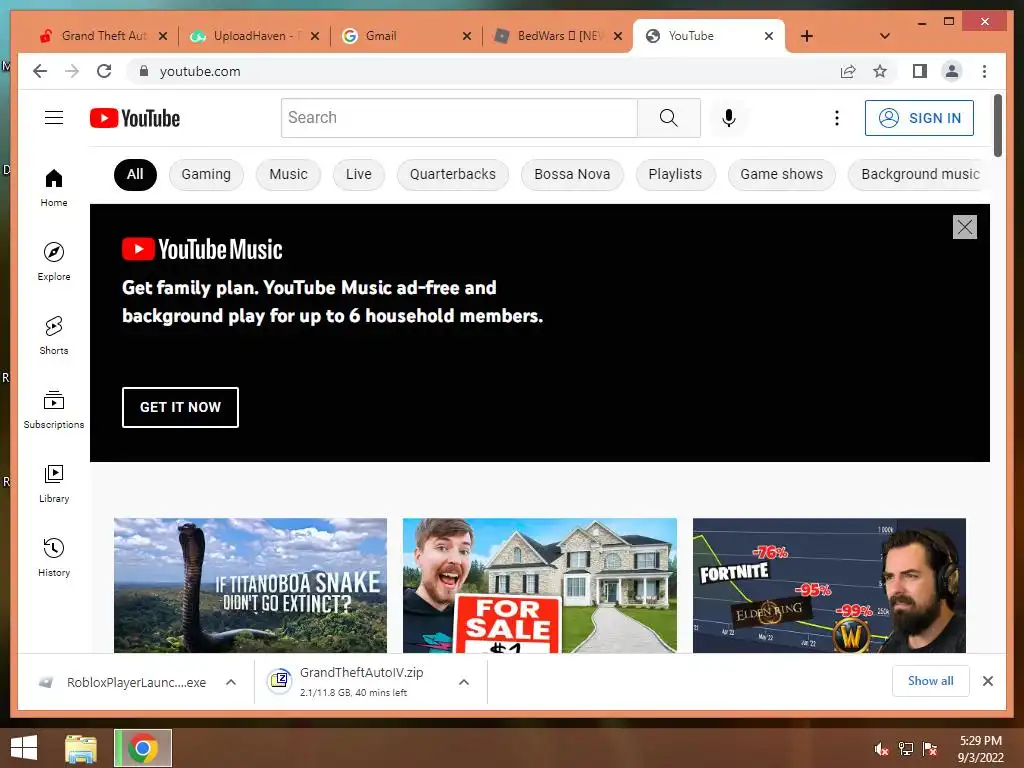Click the youtube.com address bar
The image size is (1024, 768).
[x=483, y=71]
